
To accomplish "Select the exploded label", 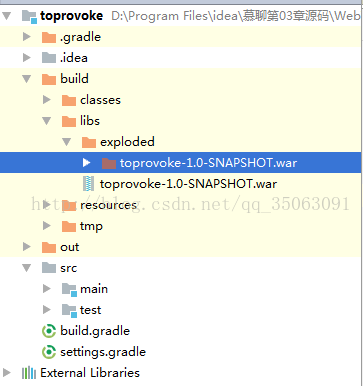I will (x=127, y=142).
